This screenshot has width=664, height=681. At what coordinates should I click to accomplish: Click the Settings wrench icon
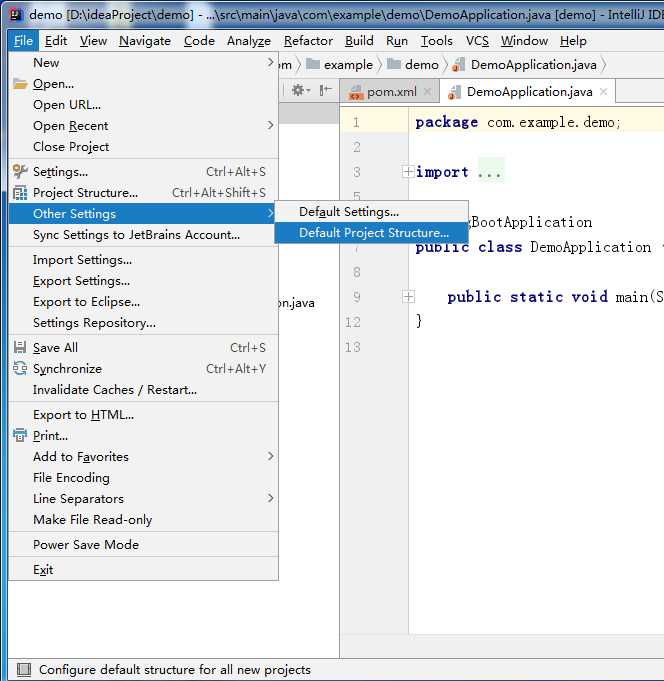20,172
